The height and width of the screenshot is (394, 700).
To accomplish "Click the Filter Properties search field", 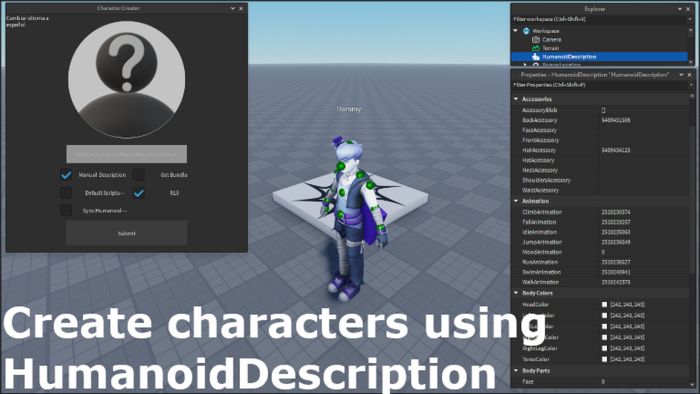I will pos(599,85).
